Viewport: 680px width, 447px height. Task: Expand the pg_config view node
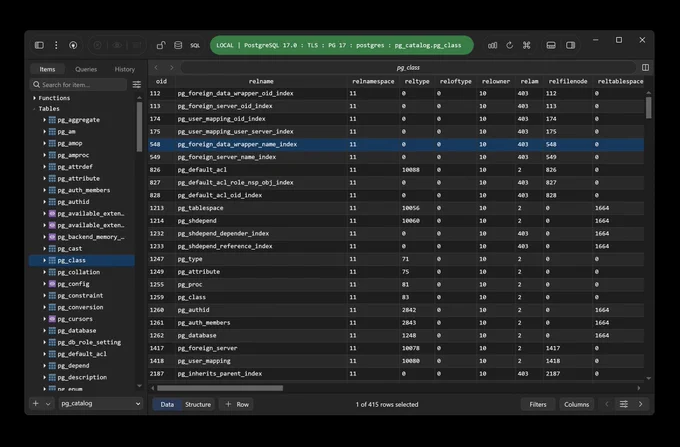click(x=44, y=284)
